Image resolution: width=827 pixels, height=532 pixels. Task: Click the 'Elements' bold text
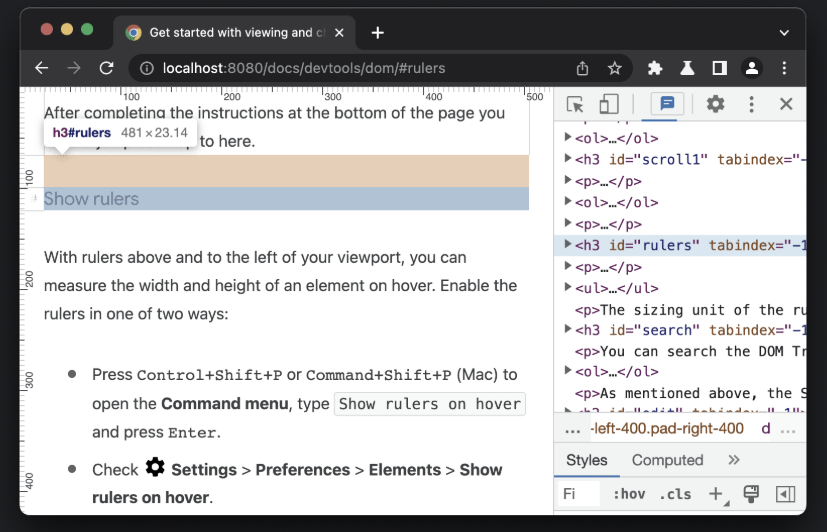pyautogui.click(x=405, y=470)
